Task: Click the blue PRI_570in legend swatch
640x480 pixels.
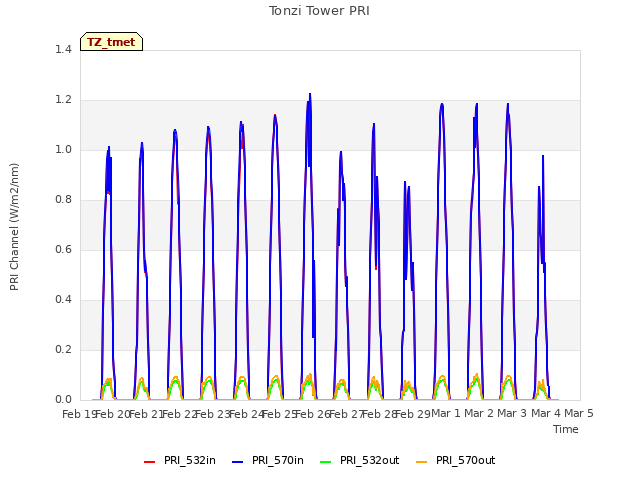Action: [x=238, y=462]
